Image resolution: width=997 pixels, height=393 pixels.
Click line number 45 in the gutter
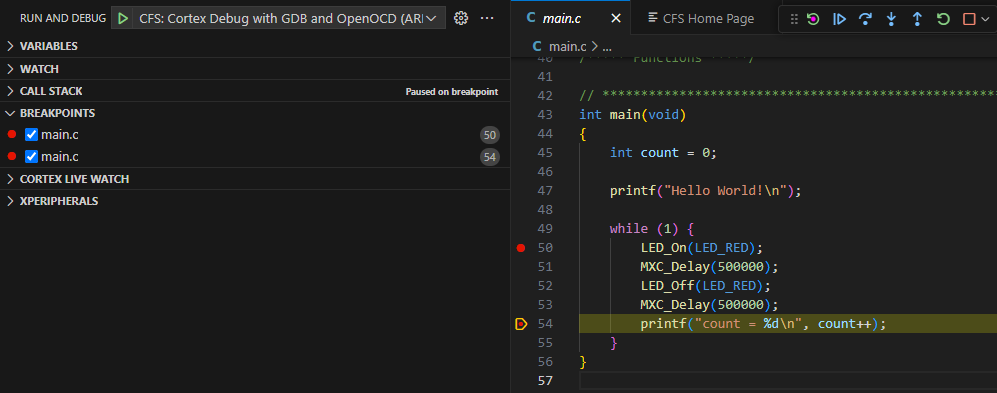[x=545, y=153]
